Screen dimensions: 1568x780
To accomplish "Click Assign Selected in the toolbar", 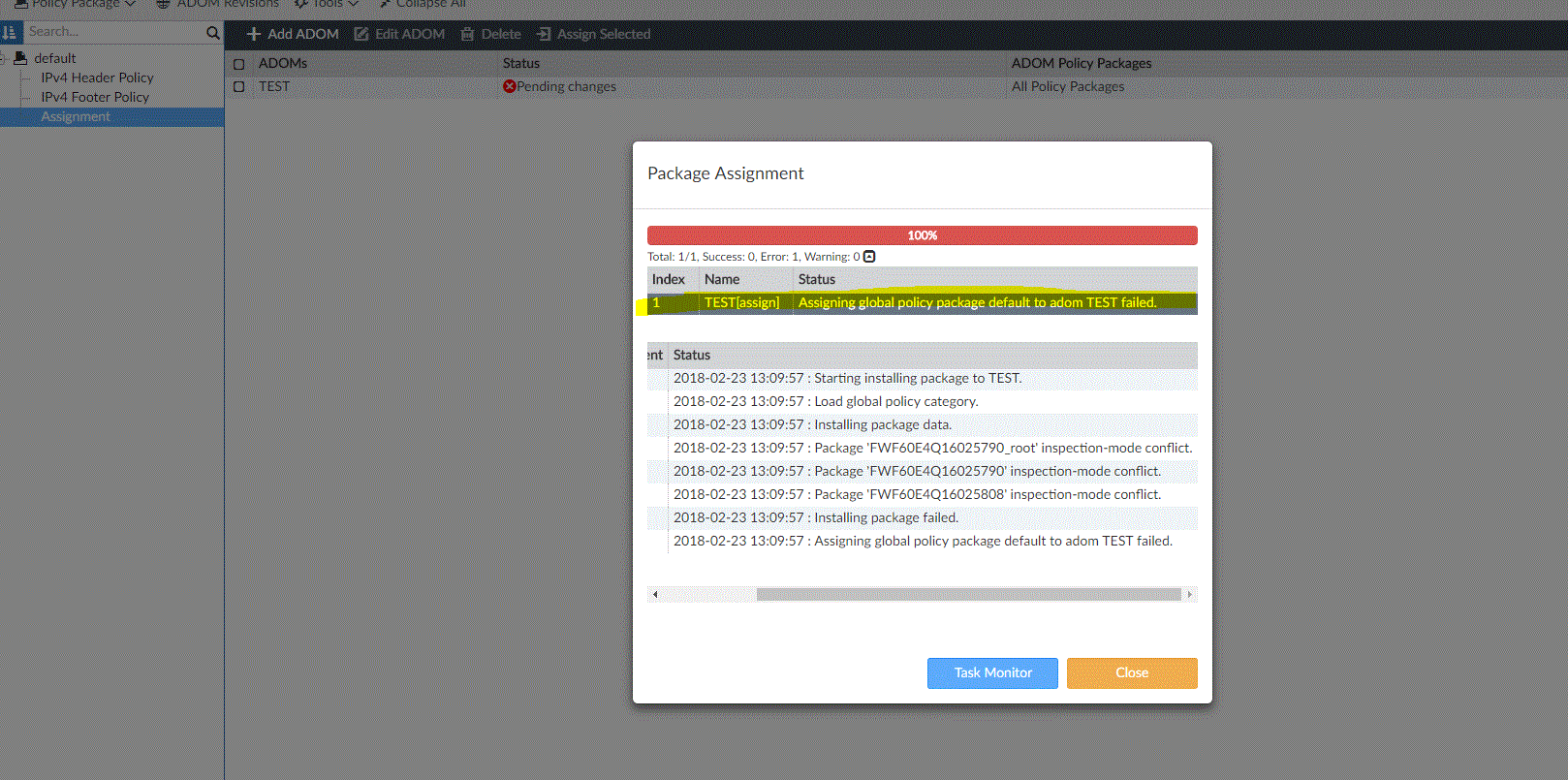I will pyautogui.click(x=593, y=34).
